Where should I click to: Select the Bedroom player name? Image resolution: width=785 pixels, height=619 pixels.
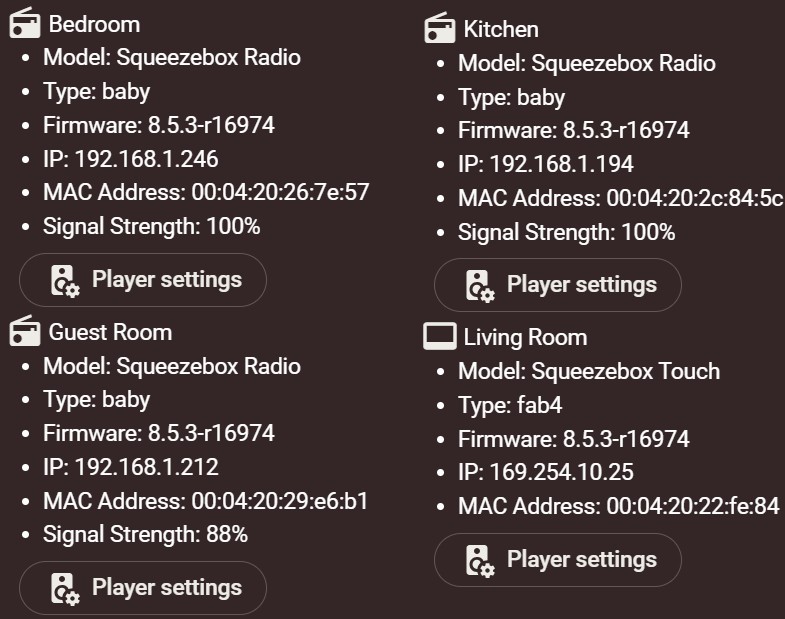click(x=94, y=24)
